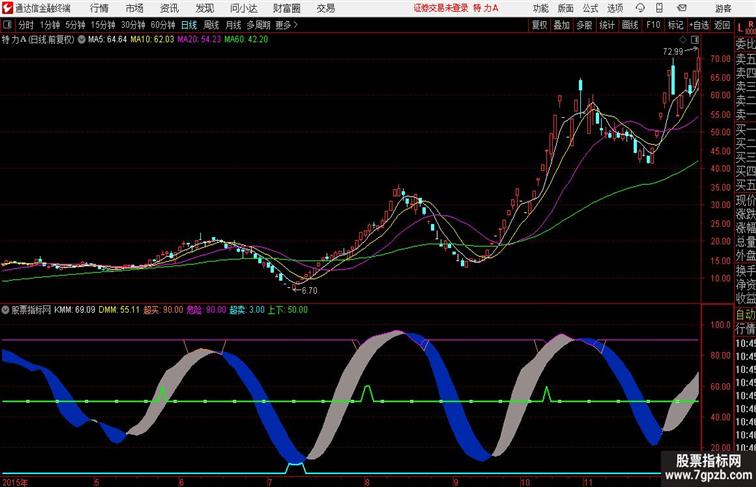Screen dimensions: 756x487
Task: Open the 发现 menu
Action: coord(204,8)
